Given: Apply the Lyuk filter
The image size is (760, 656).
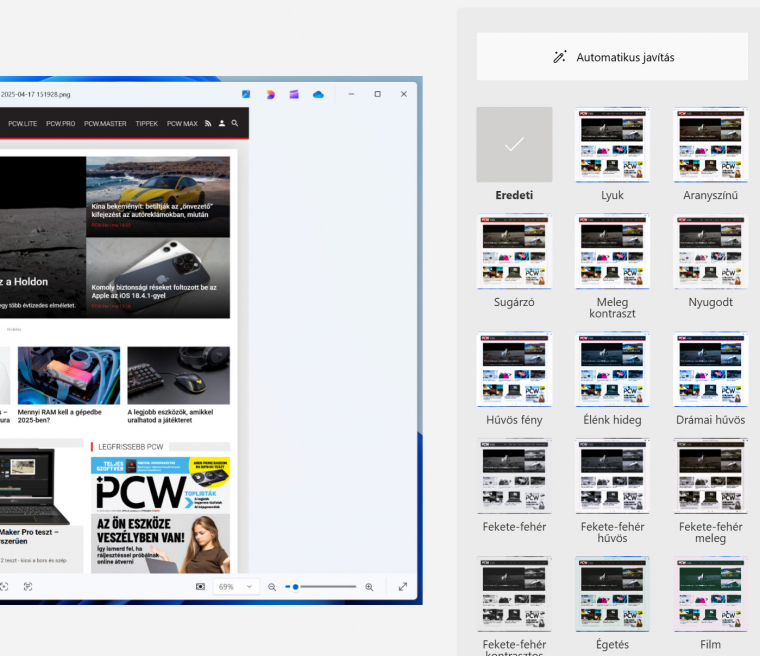Looking at the screenshot, I should coord(612,144).
